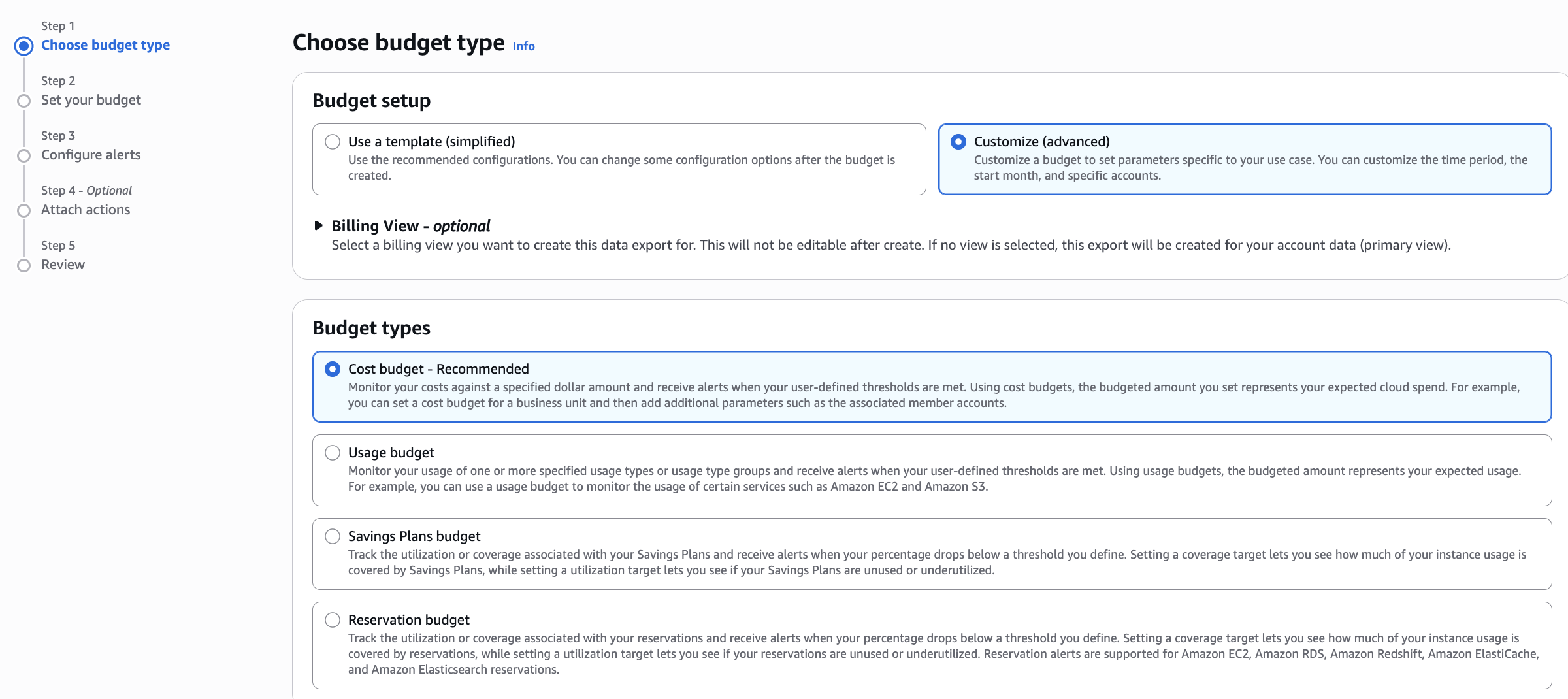Click the Billing View - optional heading

410,226
